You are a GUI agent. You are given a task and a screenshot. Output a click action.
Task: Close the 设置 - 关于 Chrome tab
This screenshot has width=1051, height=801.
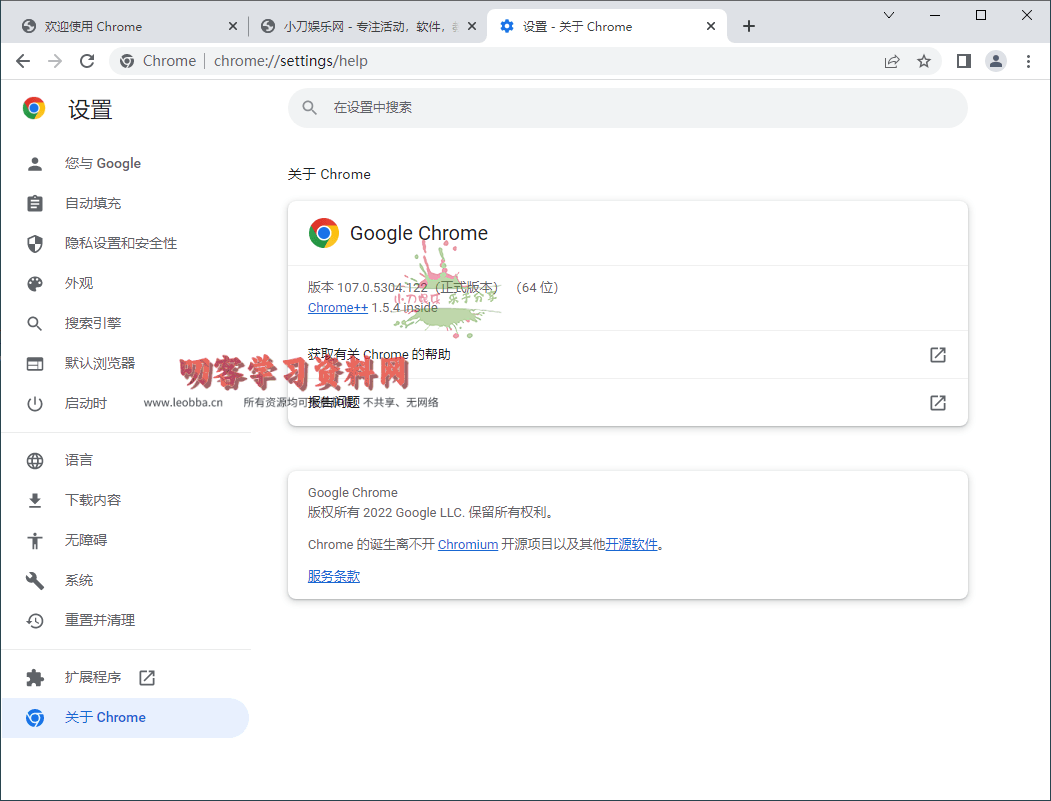click(711, 26)
